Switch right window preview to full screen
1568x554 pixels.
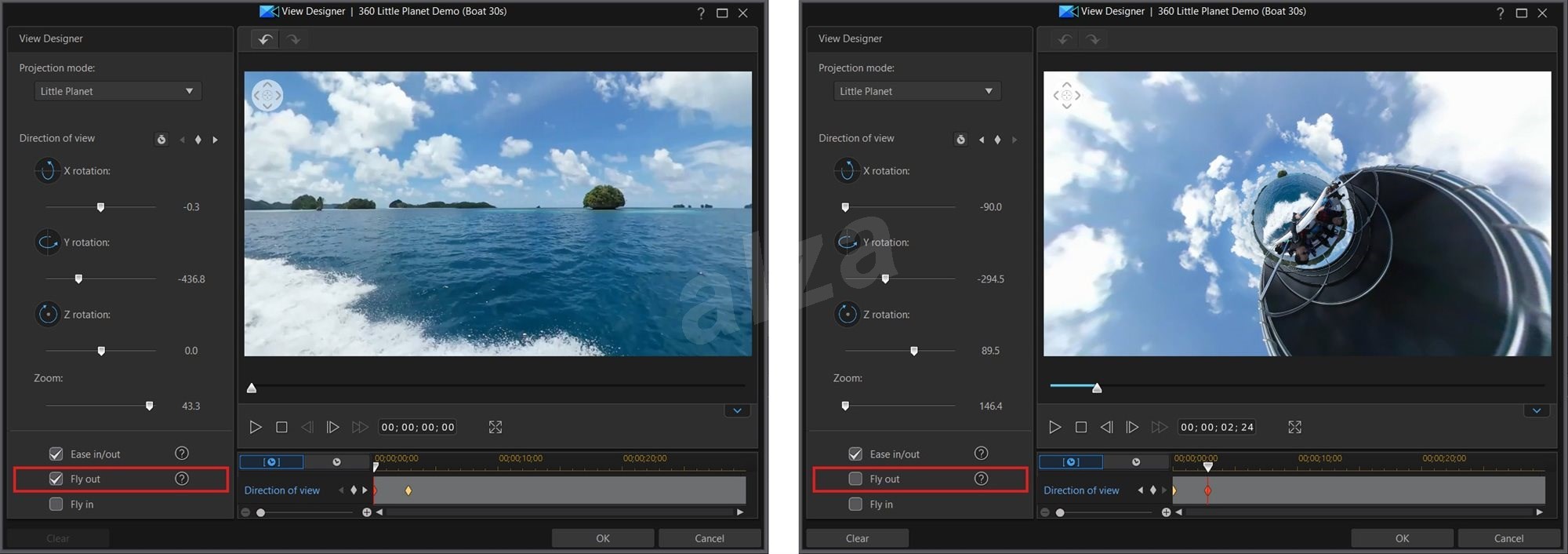(1294, 427)
